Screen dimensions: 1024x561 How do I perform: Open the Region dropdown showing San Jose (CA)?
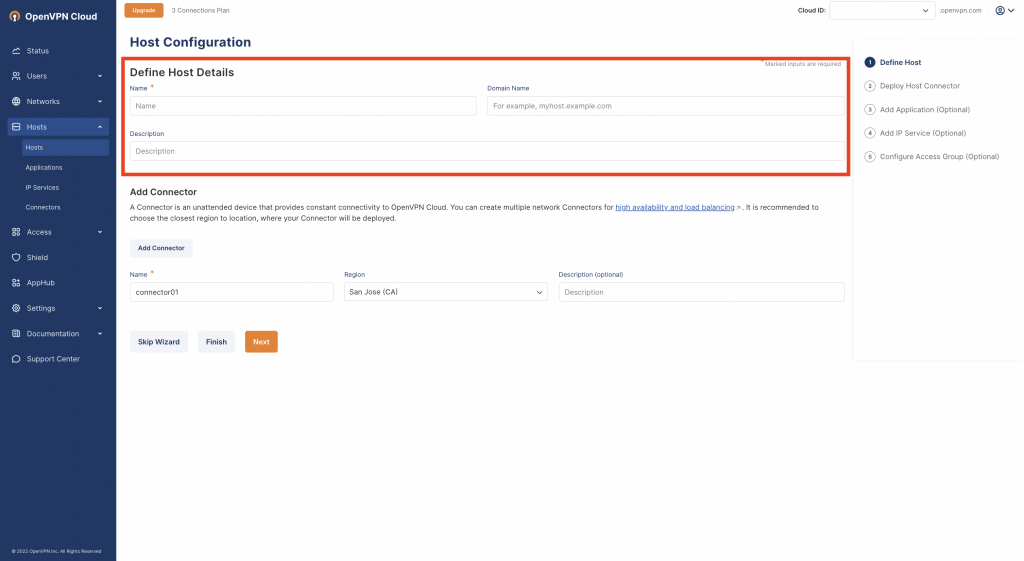(446, 292)
